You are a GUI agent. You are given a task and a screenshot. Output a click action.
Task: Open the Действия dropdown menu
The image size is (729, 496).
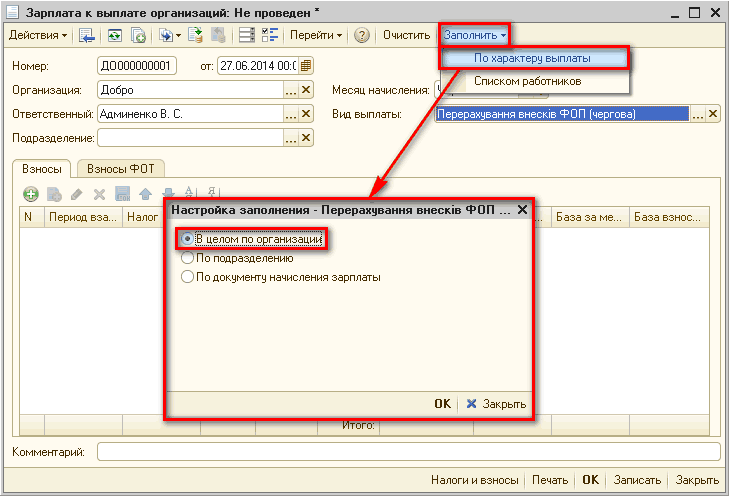click(38, 35)
